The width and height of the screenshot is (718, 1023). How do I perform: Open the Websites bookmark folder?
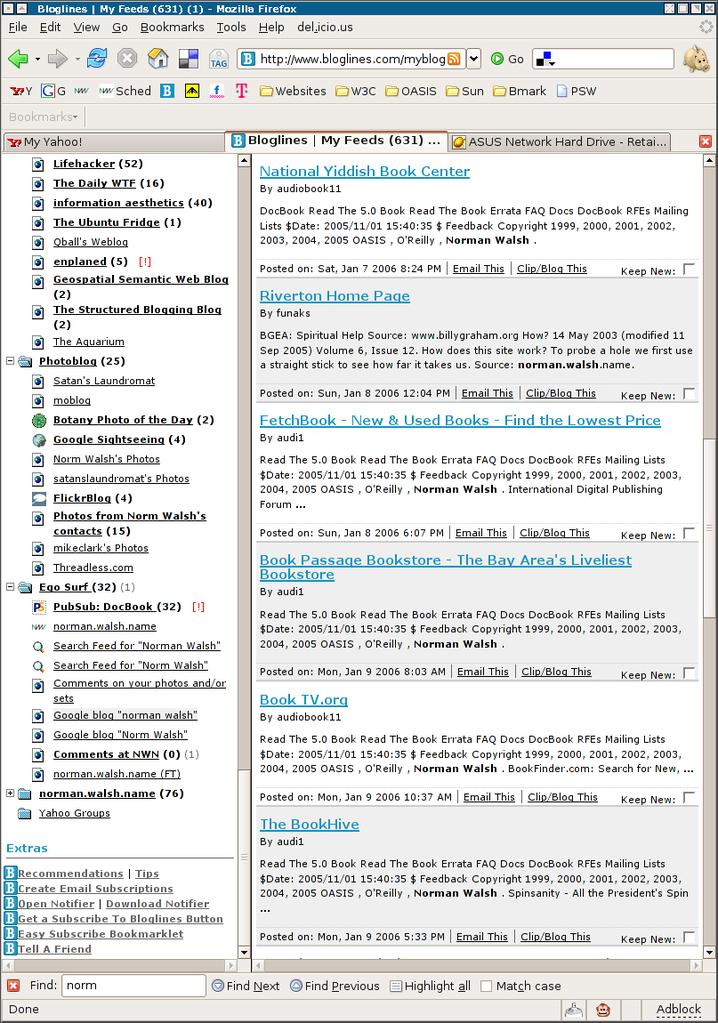click(x=293, y=91)
